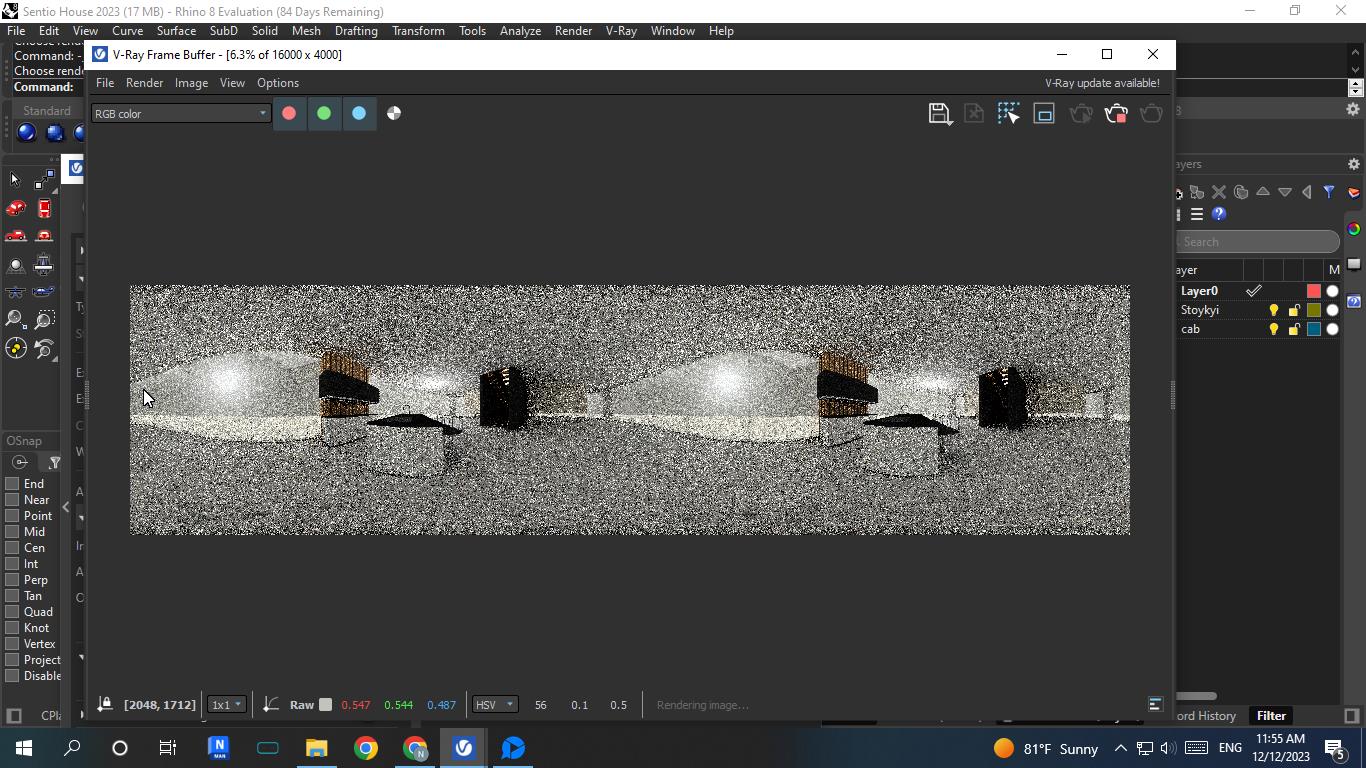Viewport: 1366px width, 768px height.
Task: Click the Filter button in Rhino status bar
Action: pos(1271,716)
